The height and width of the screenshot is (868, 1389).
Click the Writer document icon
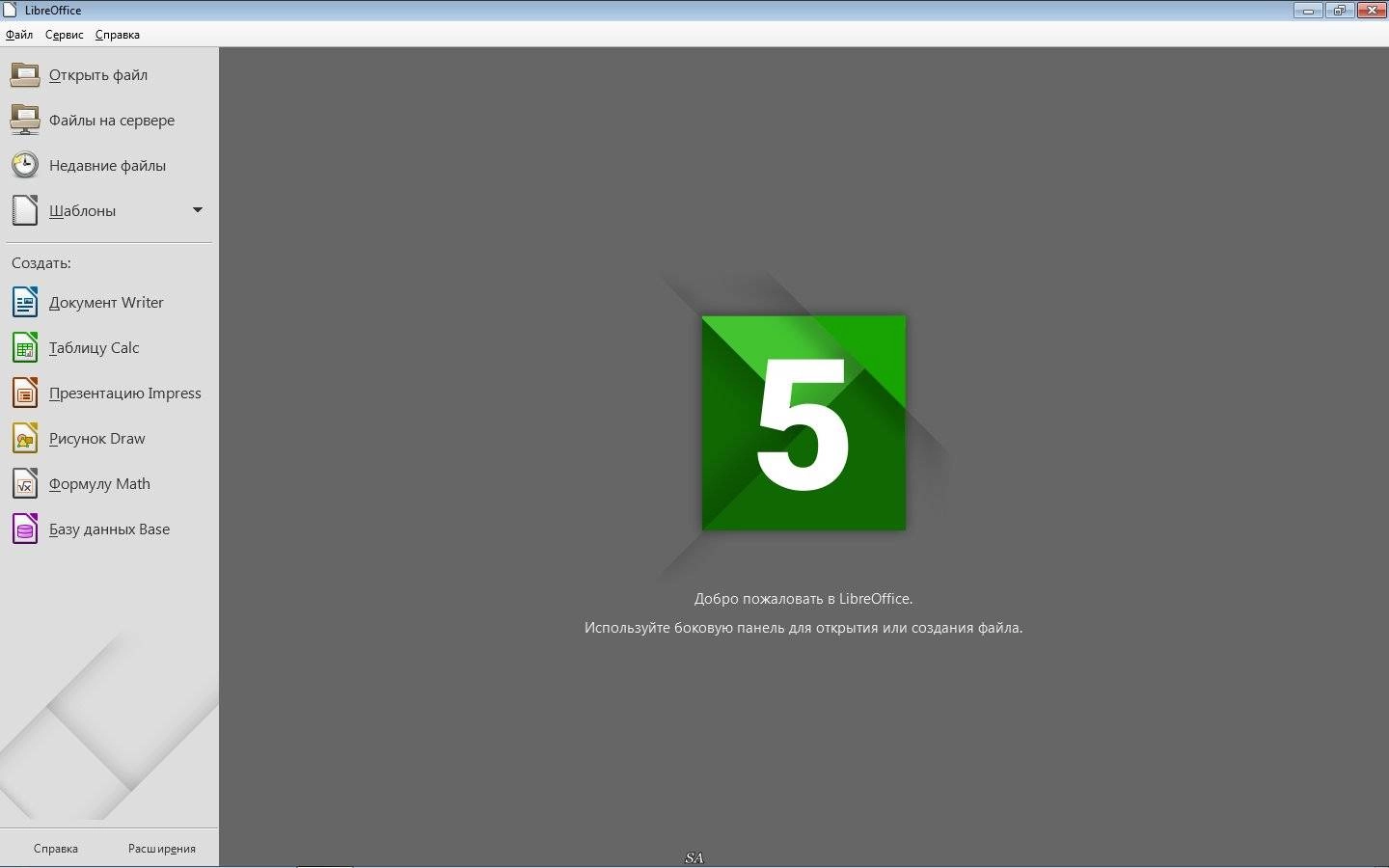(25, 302)
